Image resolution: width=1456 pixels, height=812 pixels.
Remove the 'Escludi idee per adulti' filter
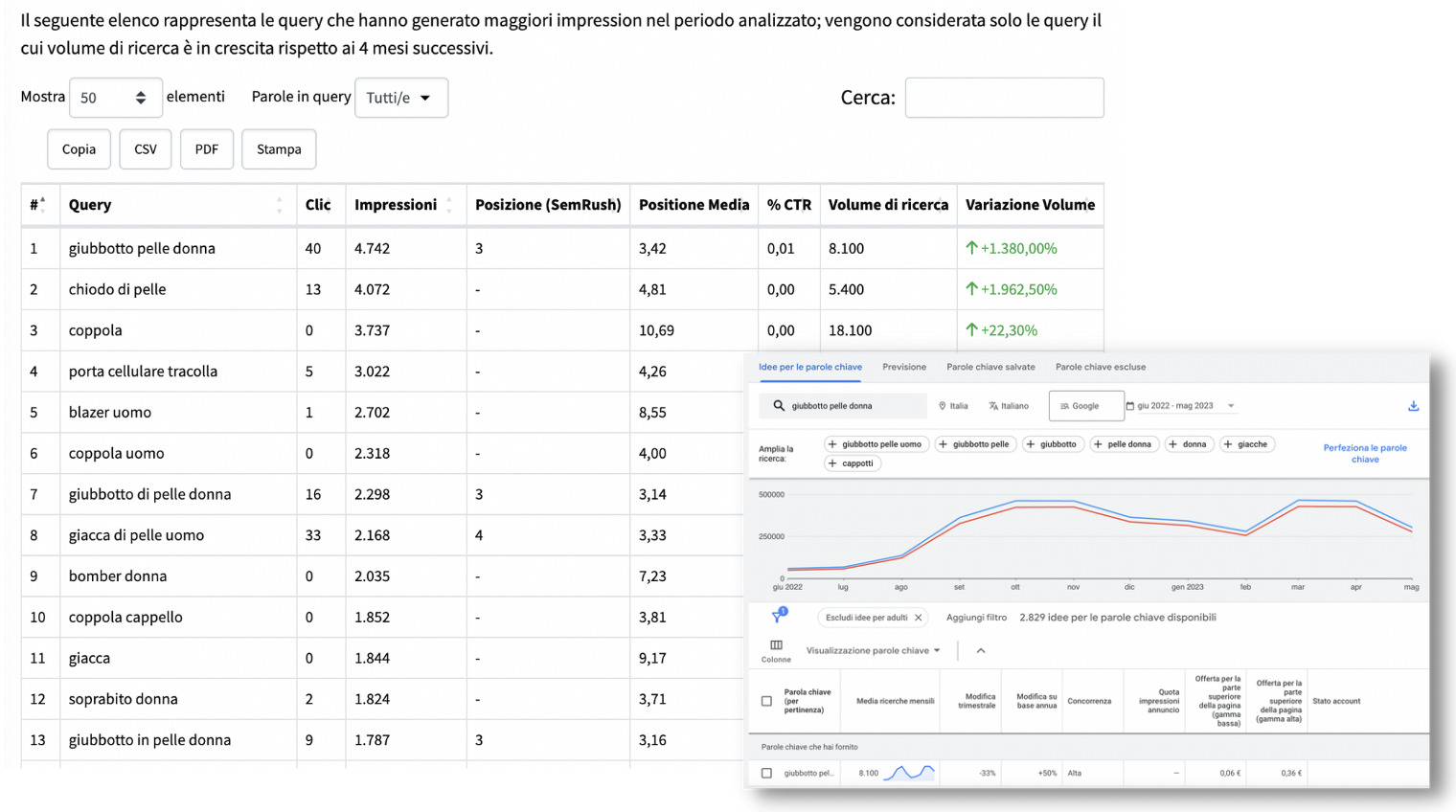(918, 618)
